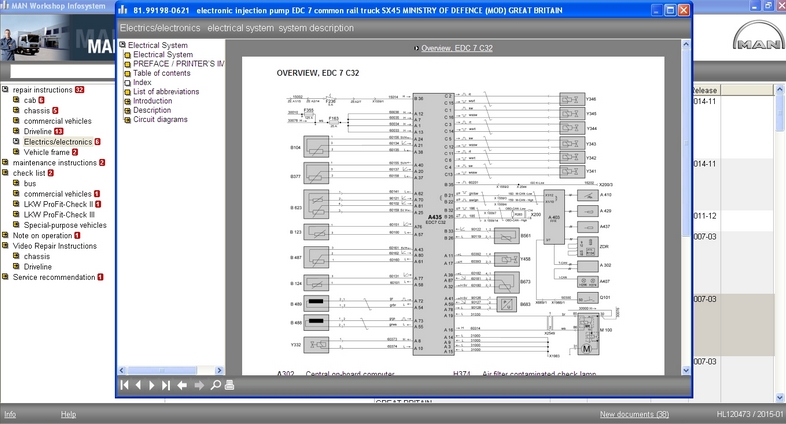The width and height of the screenshot is (786, 424).
Task: Click the red 32 badge beside repair instructions
Action: [79, 90]
